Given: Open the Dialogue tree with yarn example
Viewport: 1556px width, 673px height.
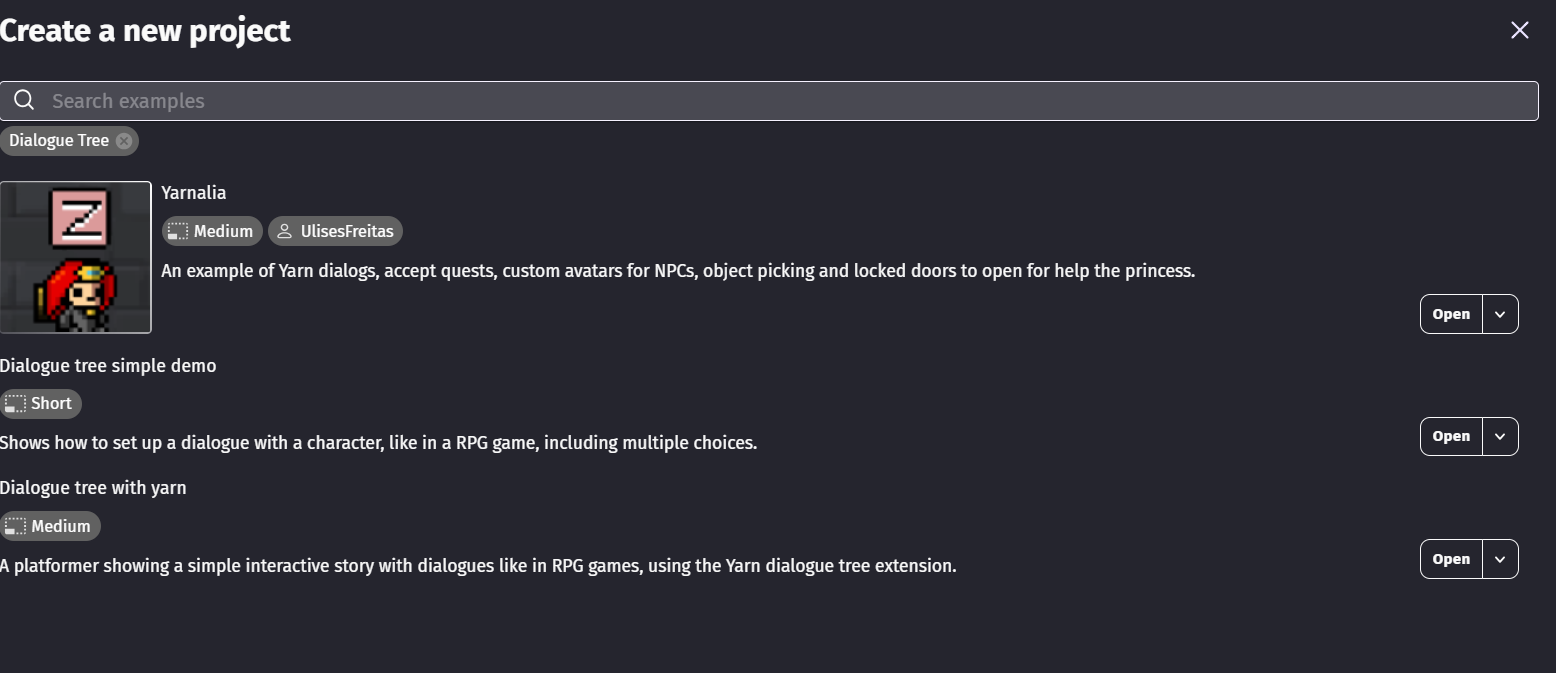Looking at the screenshot, I should [x=1450, y=558].
